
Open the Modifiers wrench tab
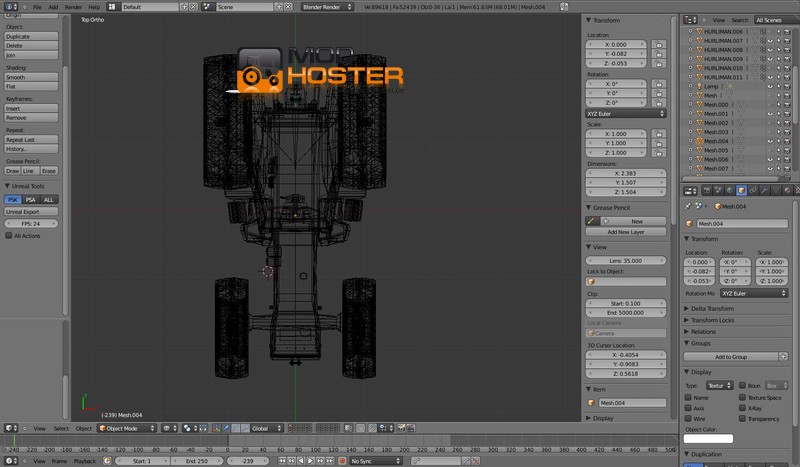tap(764, 190)
